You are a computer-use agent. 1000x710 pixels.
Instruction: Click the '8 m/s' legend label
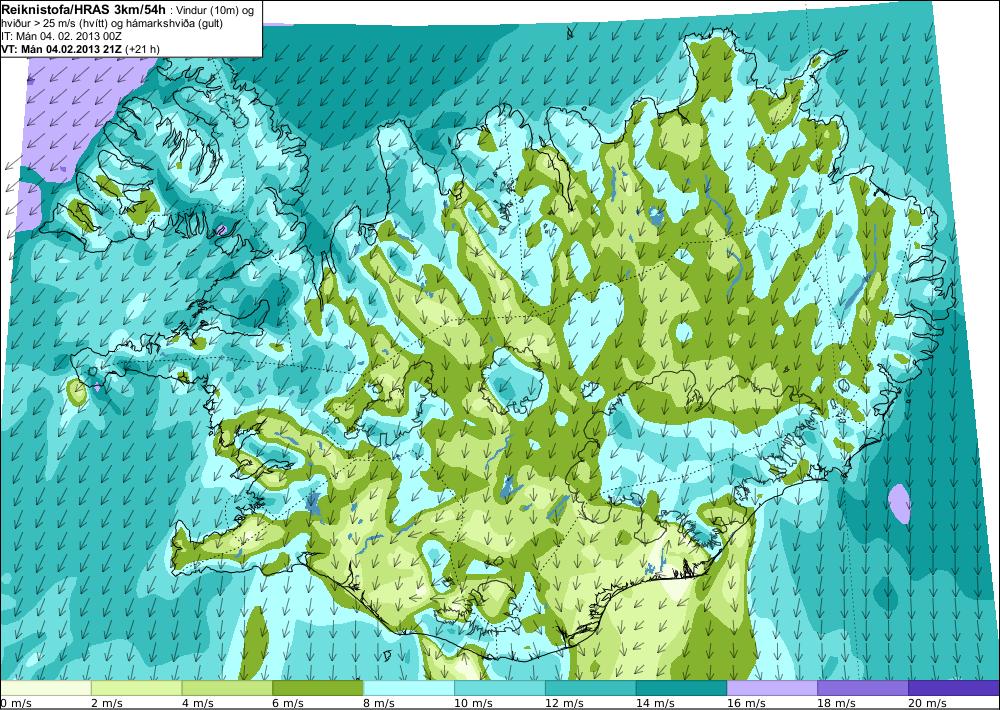pyautogui.click(x=379, y=703)
